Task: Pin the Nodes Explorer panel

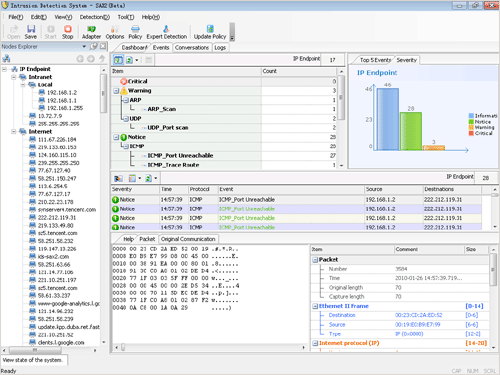Action: point(94,46)
